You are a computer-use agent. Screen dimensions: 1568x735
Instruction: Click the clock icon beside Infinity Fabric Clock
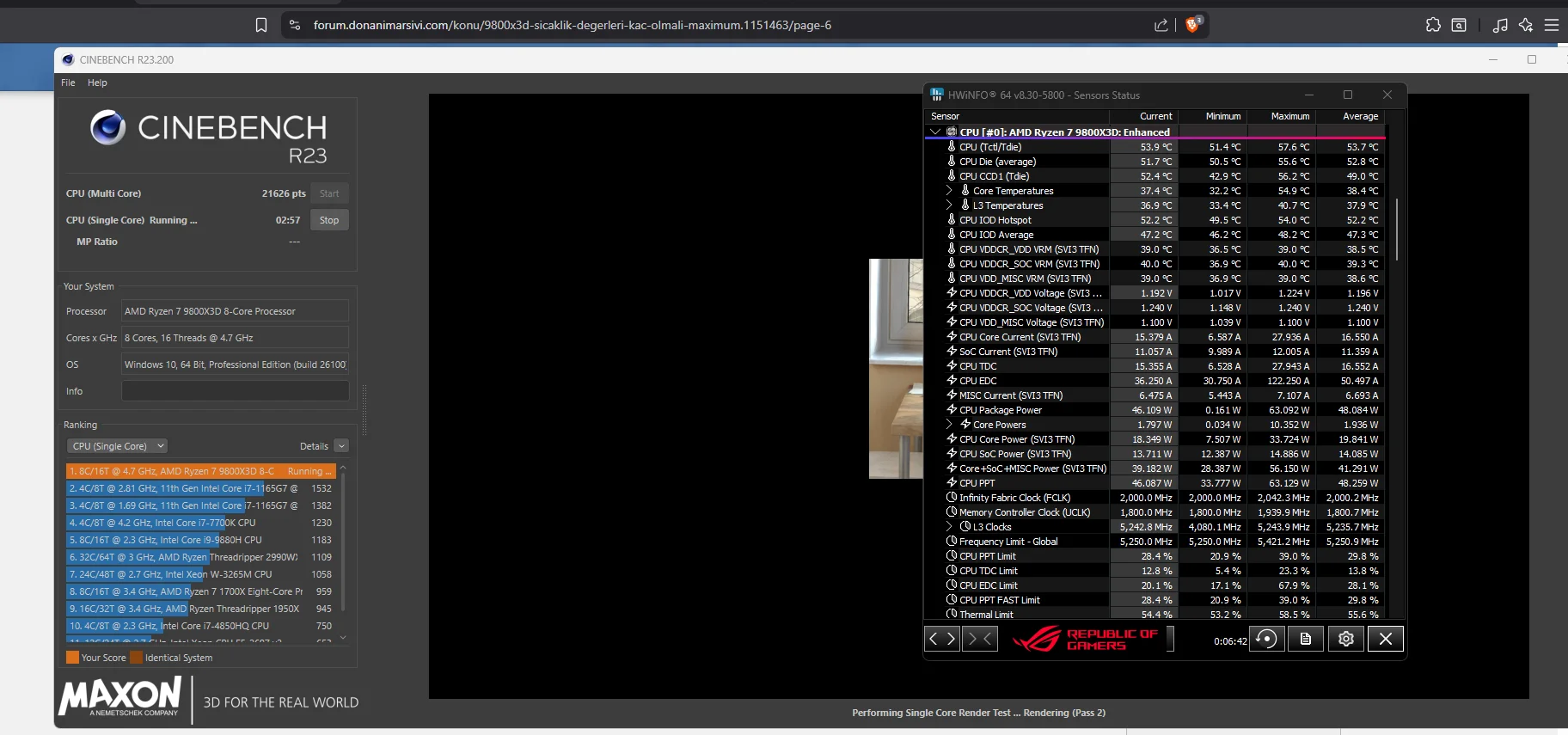(x=952, y=497)
